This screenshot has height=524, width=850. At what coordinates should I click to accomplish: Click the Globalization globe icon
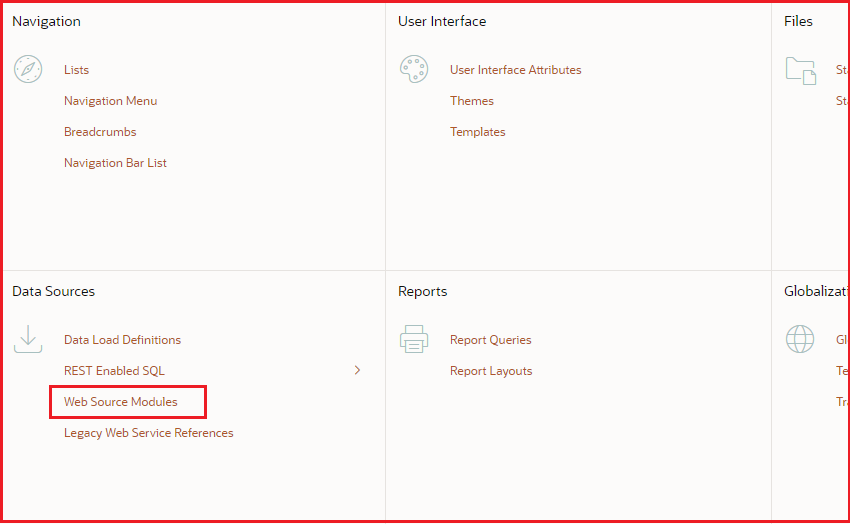click(800, 339)
